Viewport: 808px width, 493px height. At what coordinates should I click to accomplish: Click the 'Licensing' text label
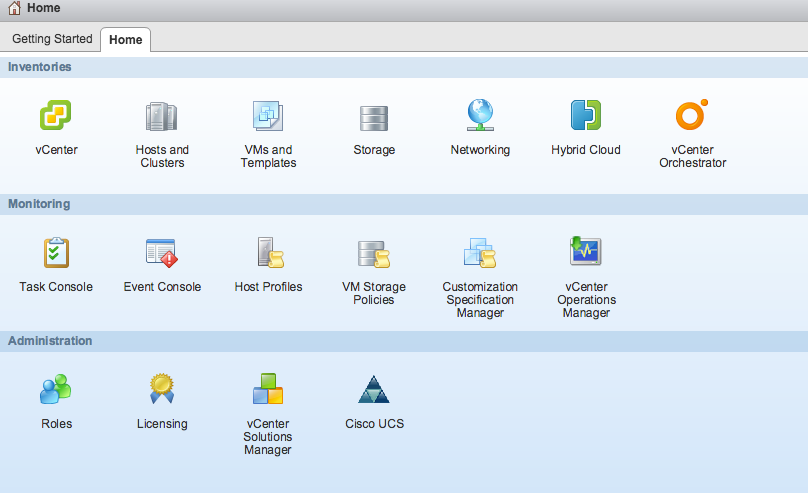(x=162, y=424)
